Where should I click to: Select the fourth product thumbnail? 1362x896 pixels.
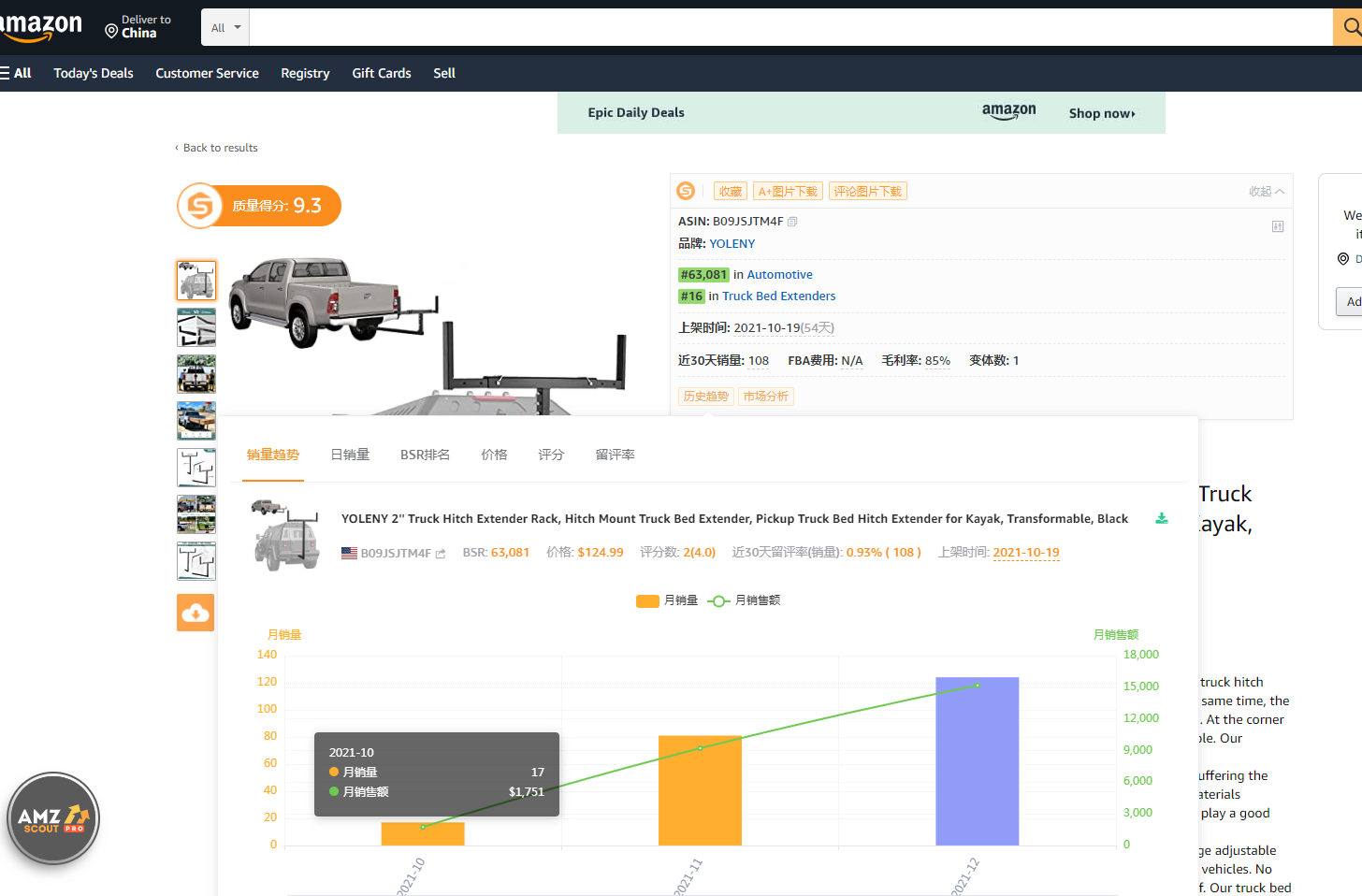(196, 421)
